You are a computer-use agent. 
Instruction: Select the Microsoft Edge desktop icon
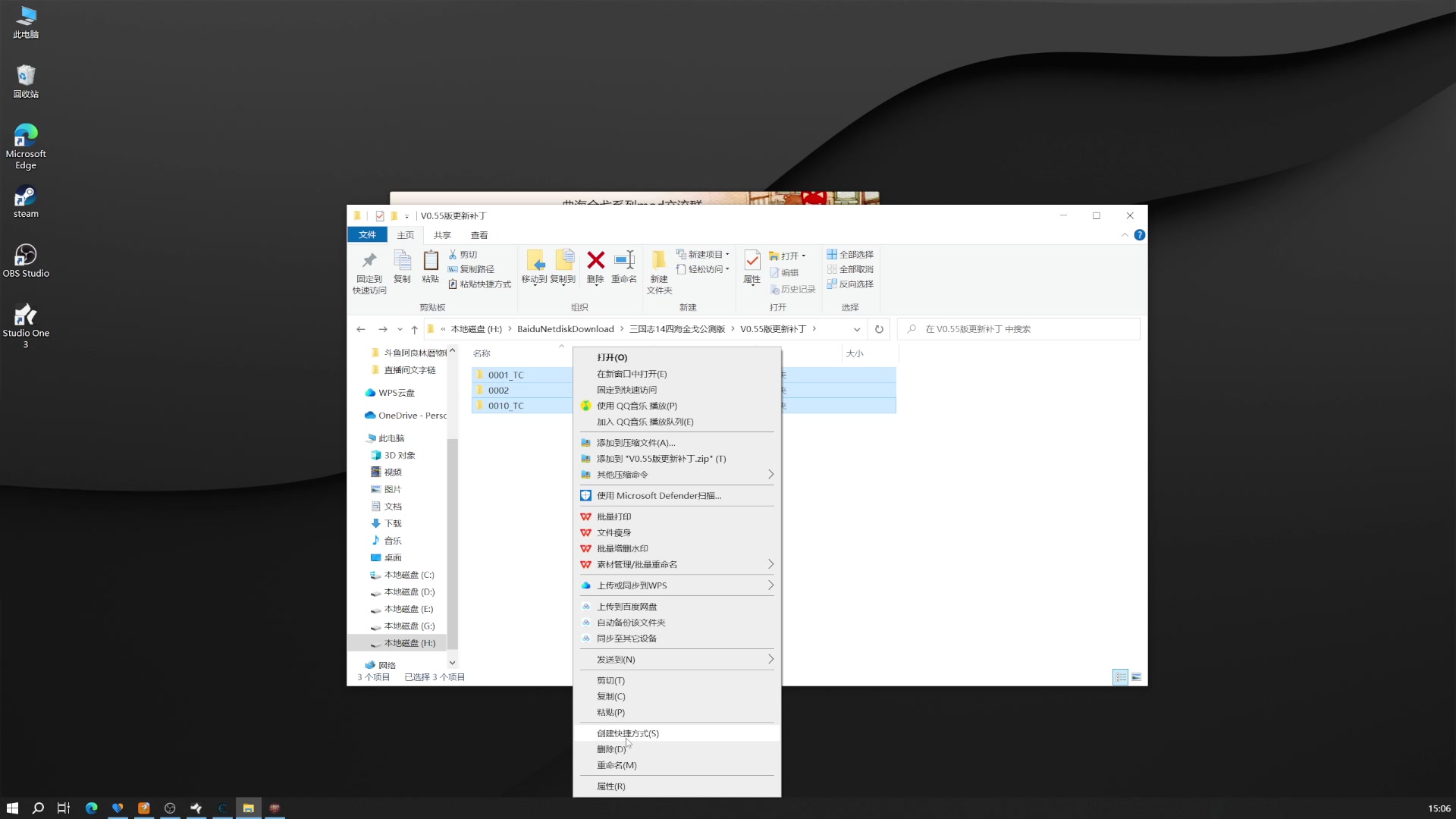pyautogui.click(x=26, y=146)
